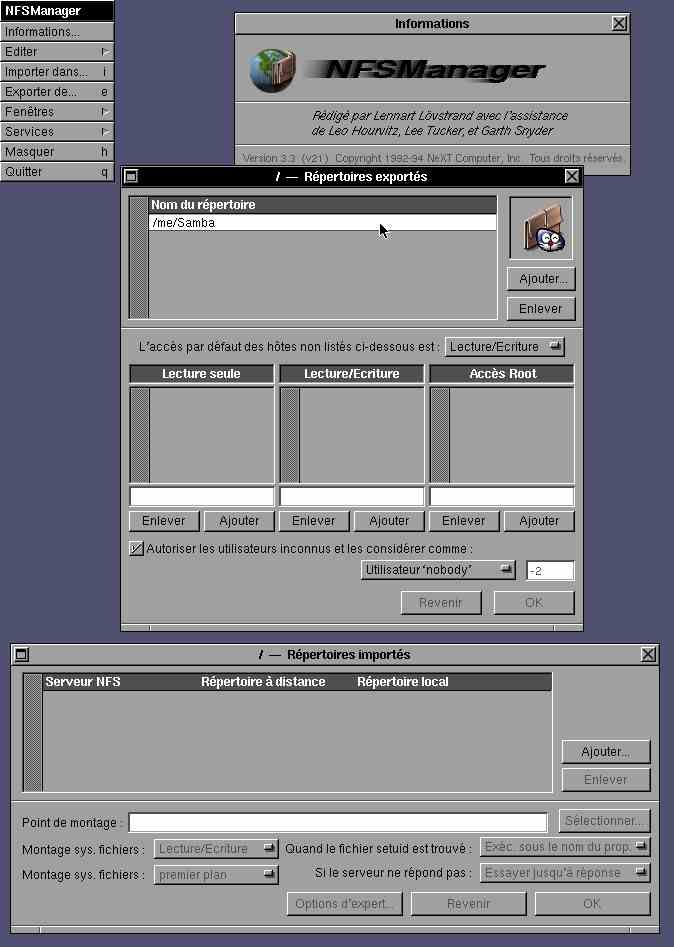This screenshot has height=947, width=674.
Task: Open the Utilisateur 'nobody' popup
Action: [438, 570]
